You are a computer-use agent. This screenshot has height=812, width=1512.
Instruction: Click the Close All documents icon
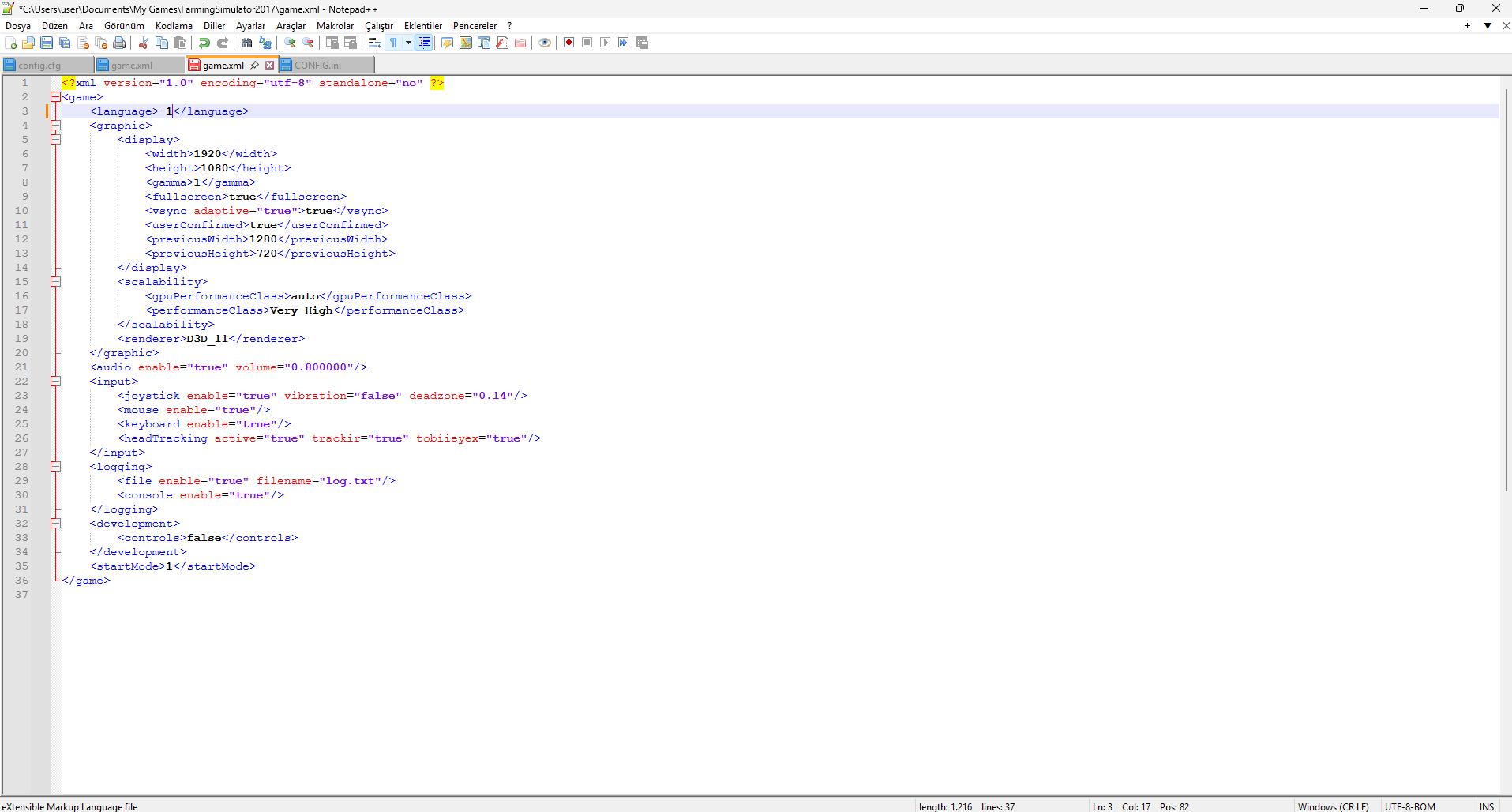(101, 43)
